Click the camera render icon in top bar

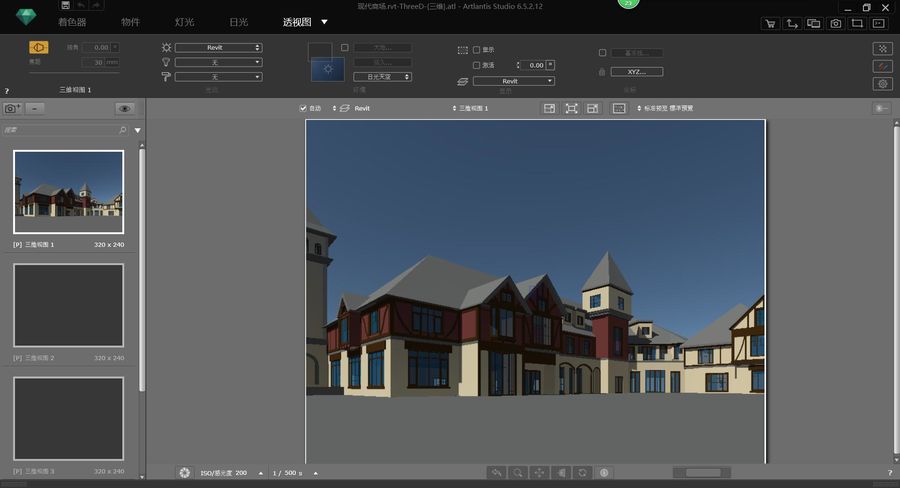tap(836, 24)
